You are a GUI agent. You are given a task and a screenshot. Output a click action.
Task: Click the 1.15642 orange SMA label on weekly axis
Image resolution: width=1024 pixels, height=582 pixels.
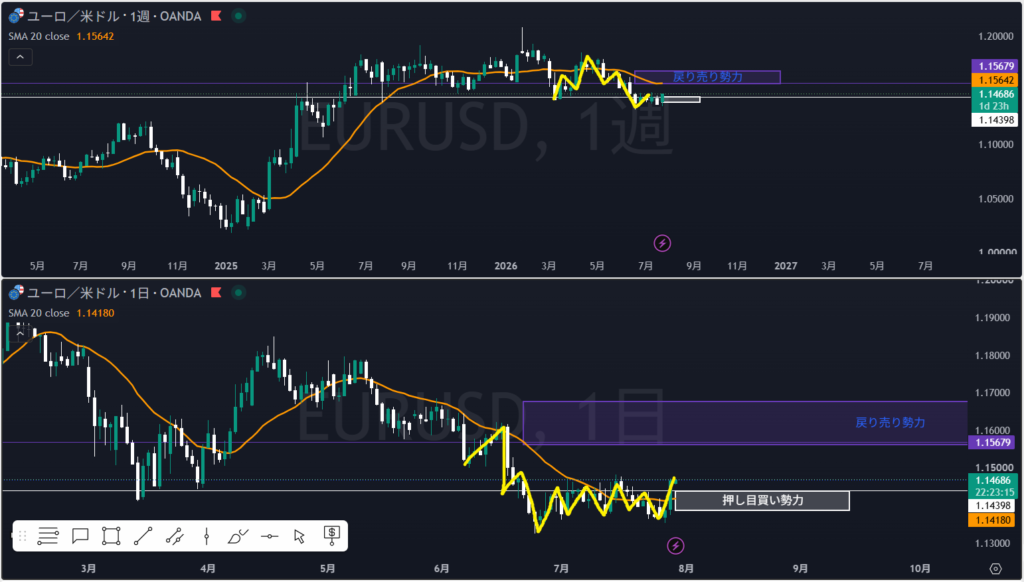coord(994,80)
